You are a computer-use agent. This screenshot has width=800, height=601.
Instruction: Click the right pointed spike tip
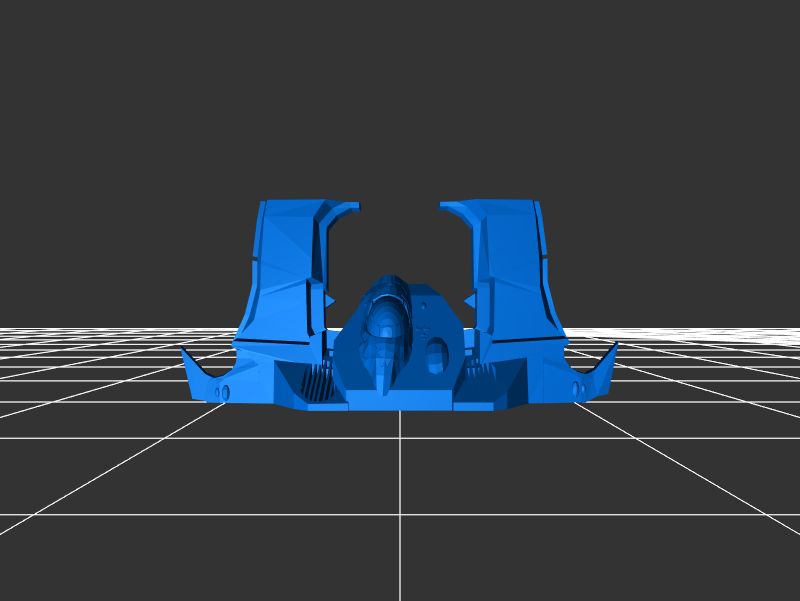615,346
